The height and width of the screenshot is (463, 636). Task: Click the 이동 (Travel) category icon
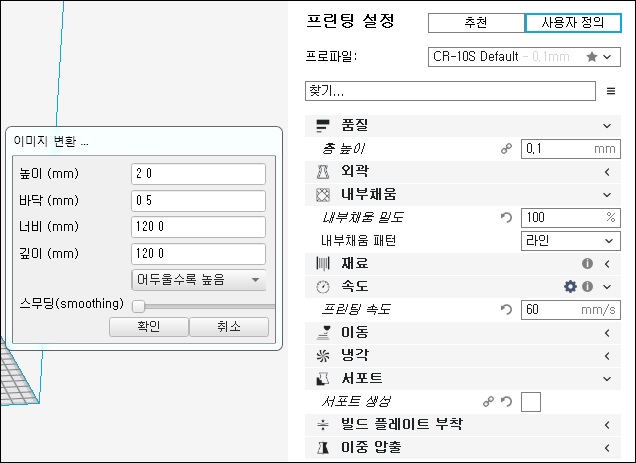pos(323,333)
